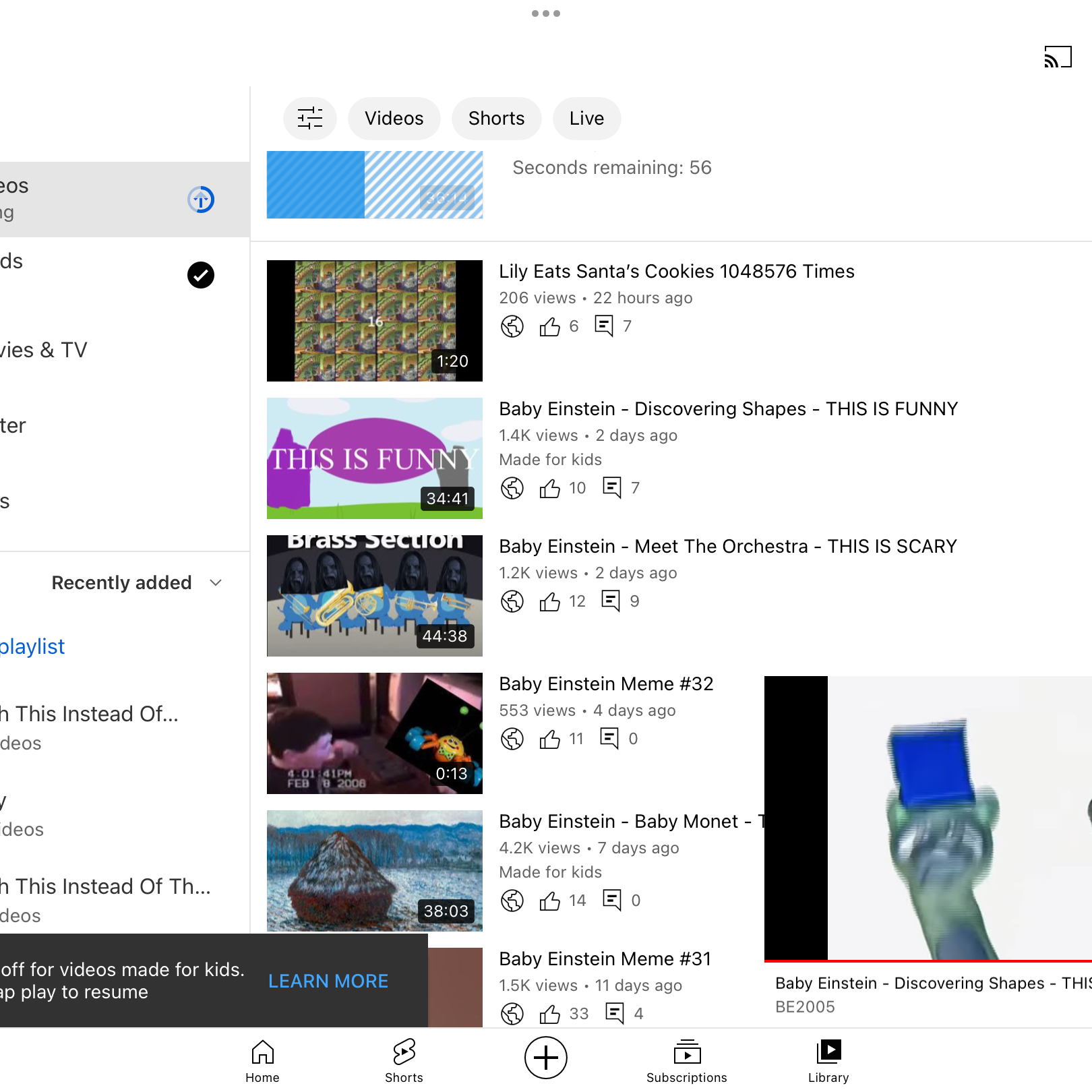The width and height of the screenshot is (1092, 1092).
Task: Toggle the black checkmark in the sidebar
Action: (201, 275)
